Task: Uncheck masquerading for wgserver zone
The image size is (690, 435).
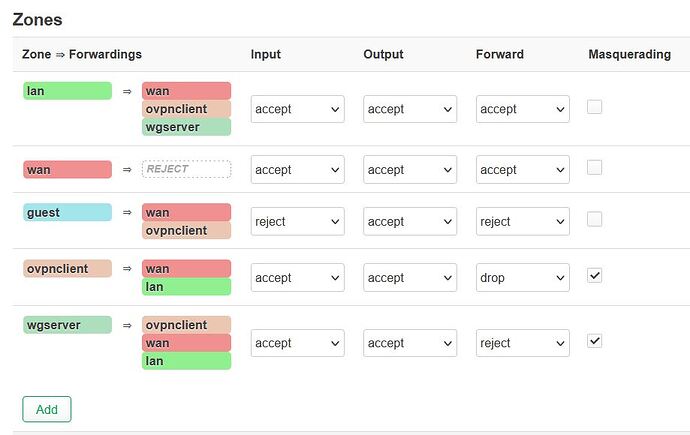Action: tap(594, 341)
